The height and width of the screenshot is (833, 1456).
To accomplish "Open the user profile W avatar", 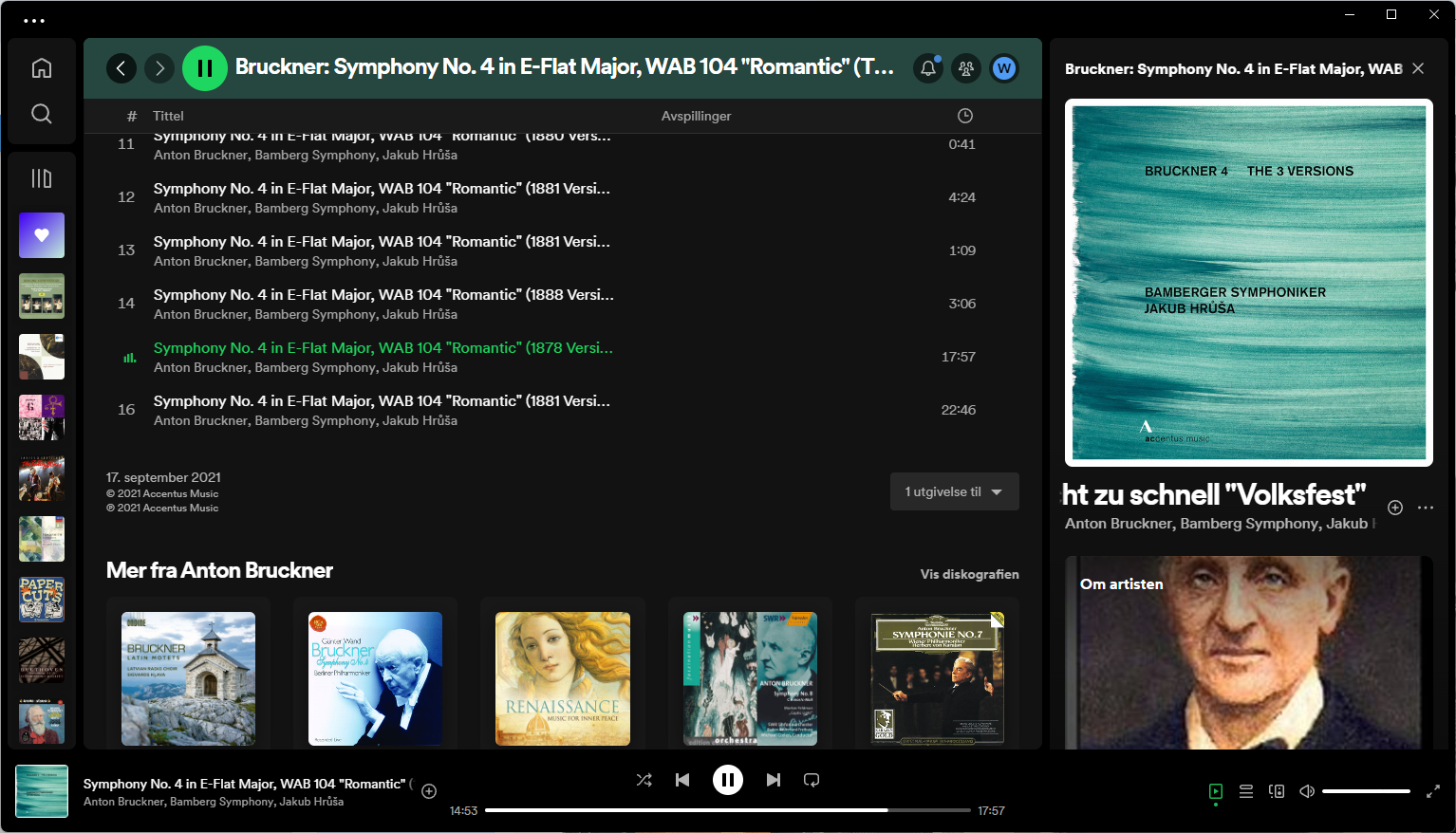I will tap(1004, 68).
